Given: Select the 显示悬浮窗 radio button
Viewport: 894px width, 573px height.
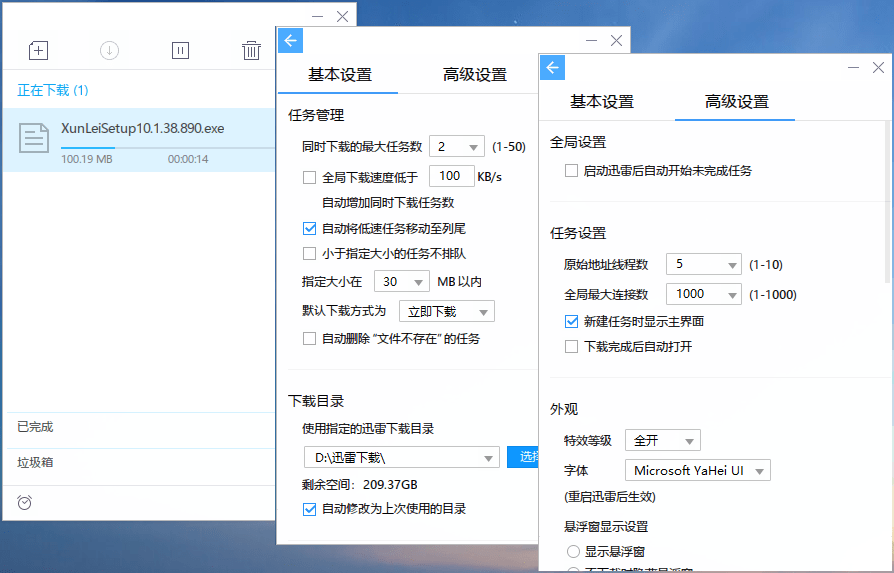Looking at the screenshot, I should click(x=573, y=551).
